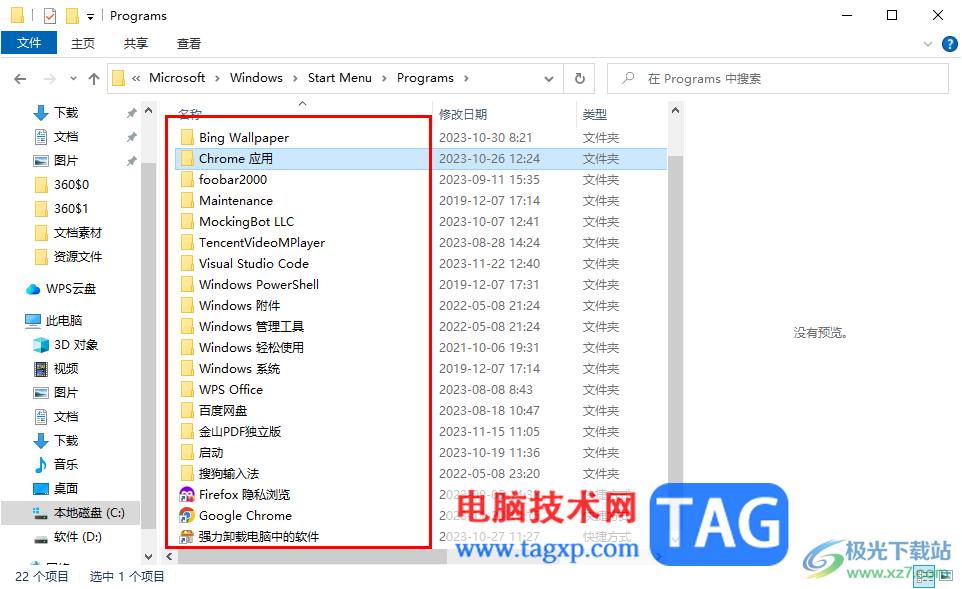Select the Windows 附件 folder
Screen dimensions: 962x589
[239, 306]
